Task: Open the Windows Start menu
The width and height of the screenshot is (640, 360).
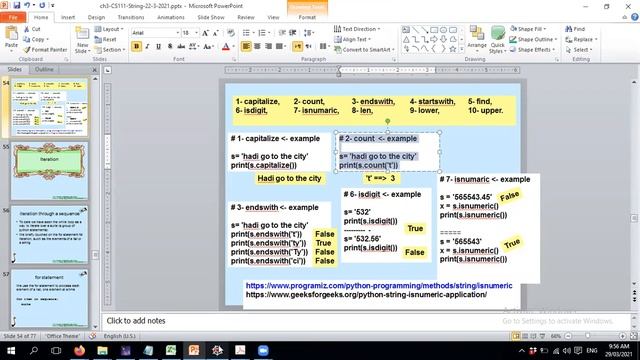Action: [11, 351]
